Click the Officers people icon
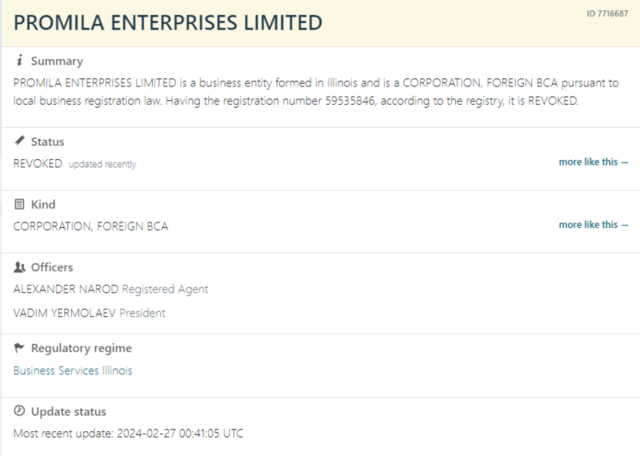 pos(19,267)
